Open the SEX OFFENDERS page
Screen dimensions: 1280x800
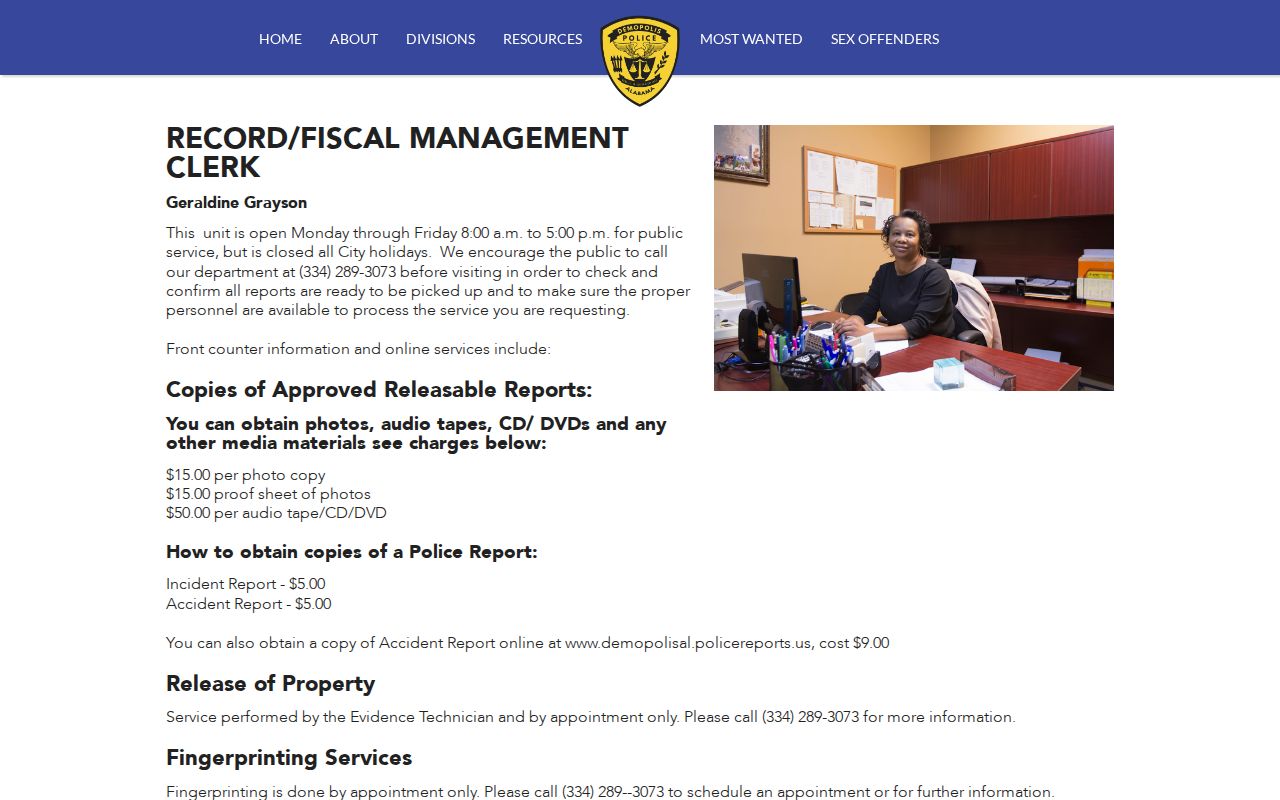pyautogui.click(x=885, y=39)
